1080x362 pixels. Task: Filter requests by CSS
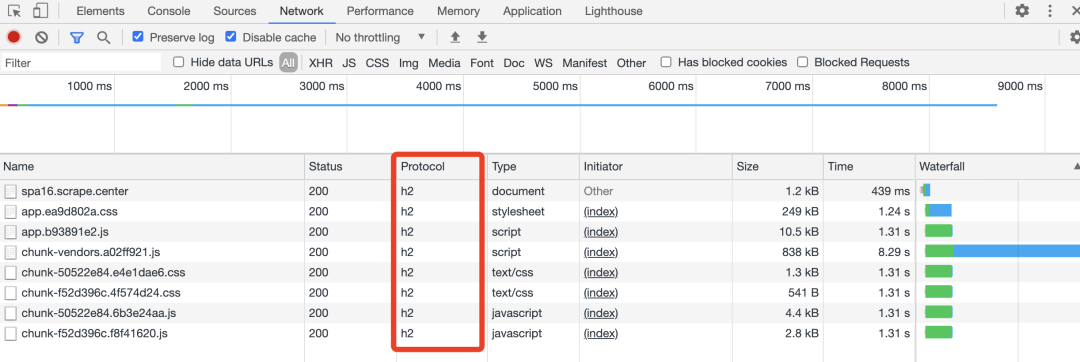click(377, 63)
